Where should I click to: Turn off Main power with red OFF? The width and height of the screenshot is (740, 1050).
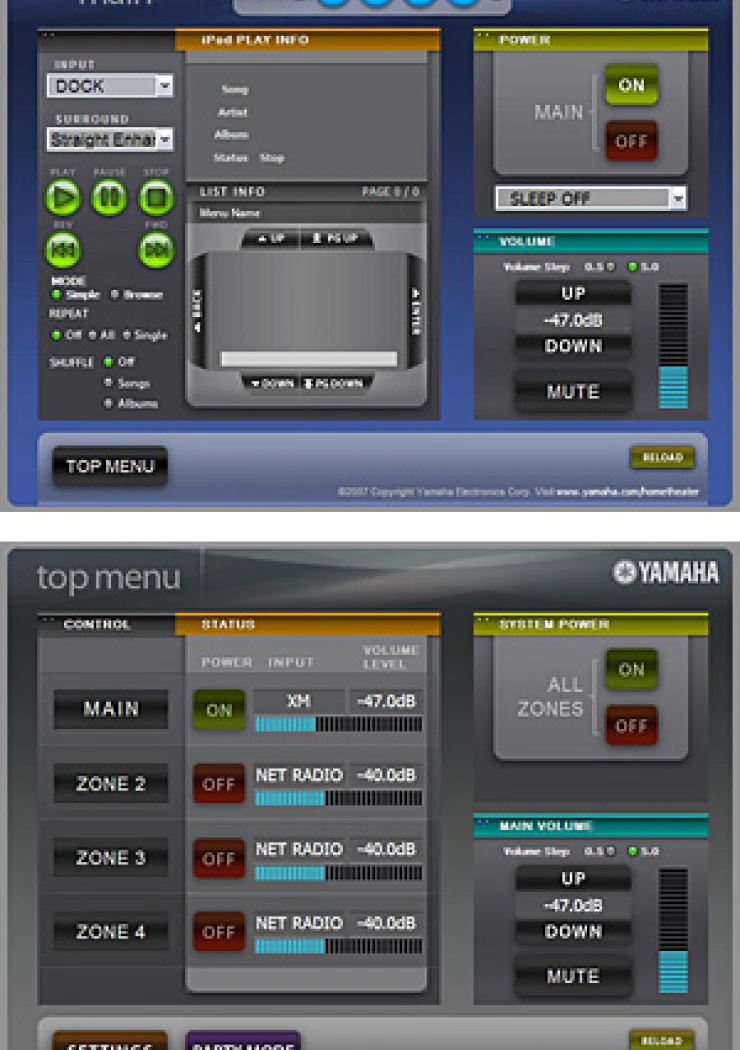tap(632, 141)
